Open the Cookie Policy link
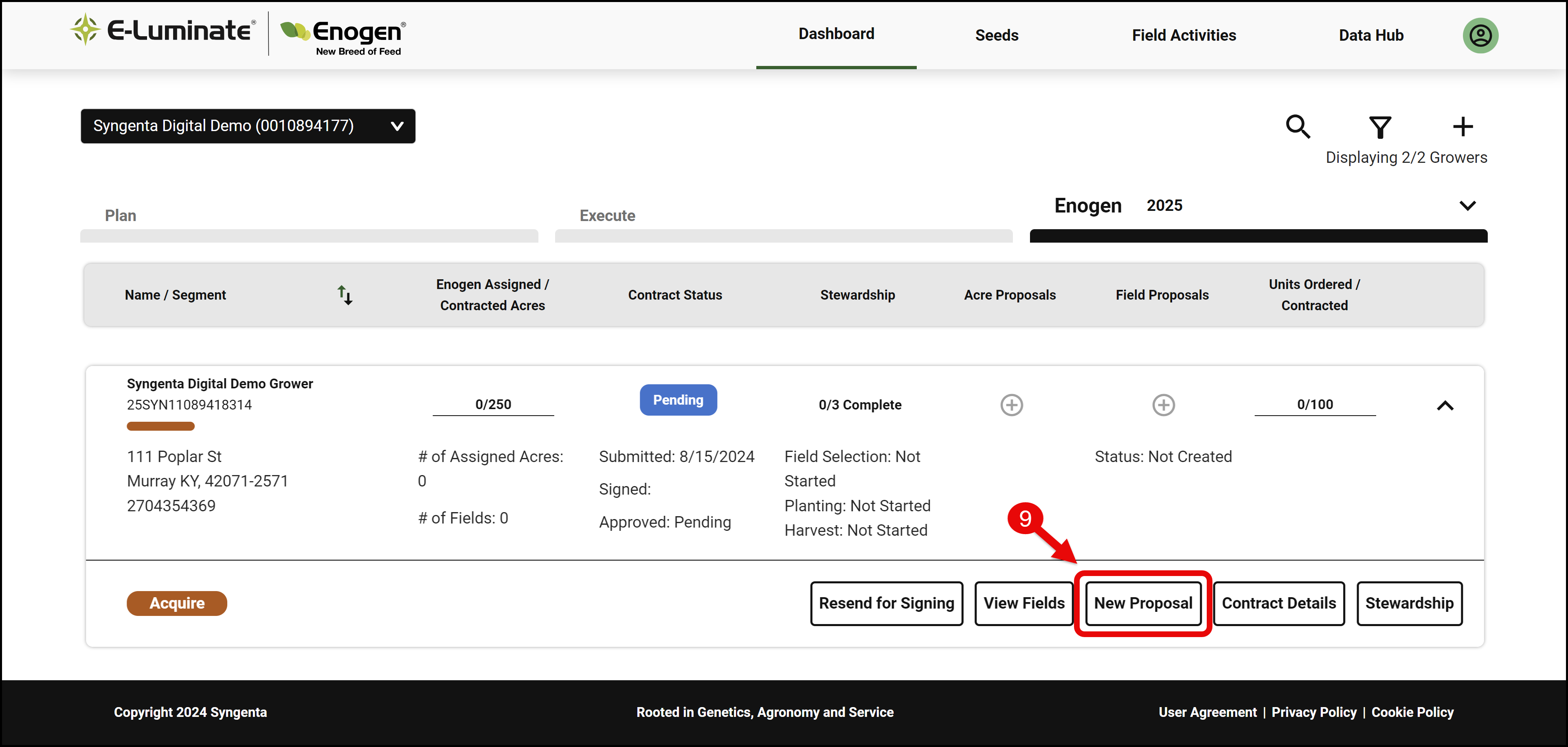1568x747 pixels. (1412, 712)
